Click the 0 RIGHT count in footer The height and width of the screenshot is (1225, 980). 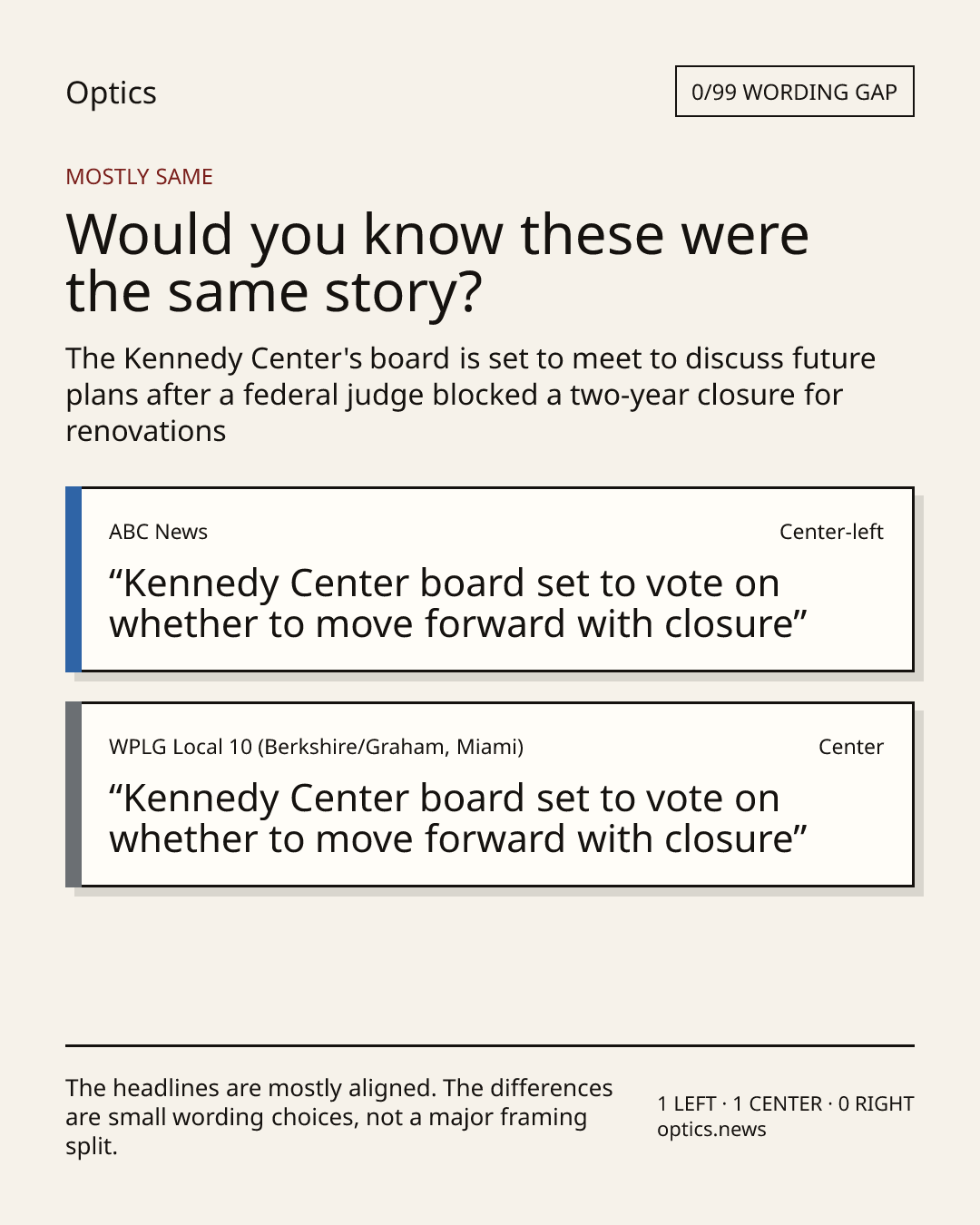(x=876, y=1104)
